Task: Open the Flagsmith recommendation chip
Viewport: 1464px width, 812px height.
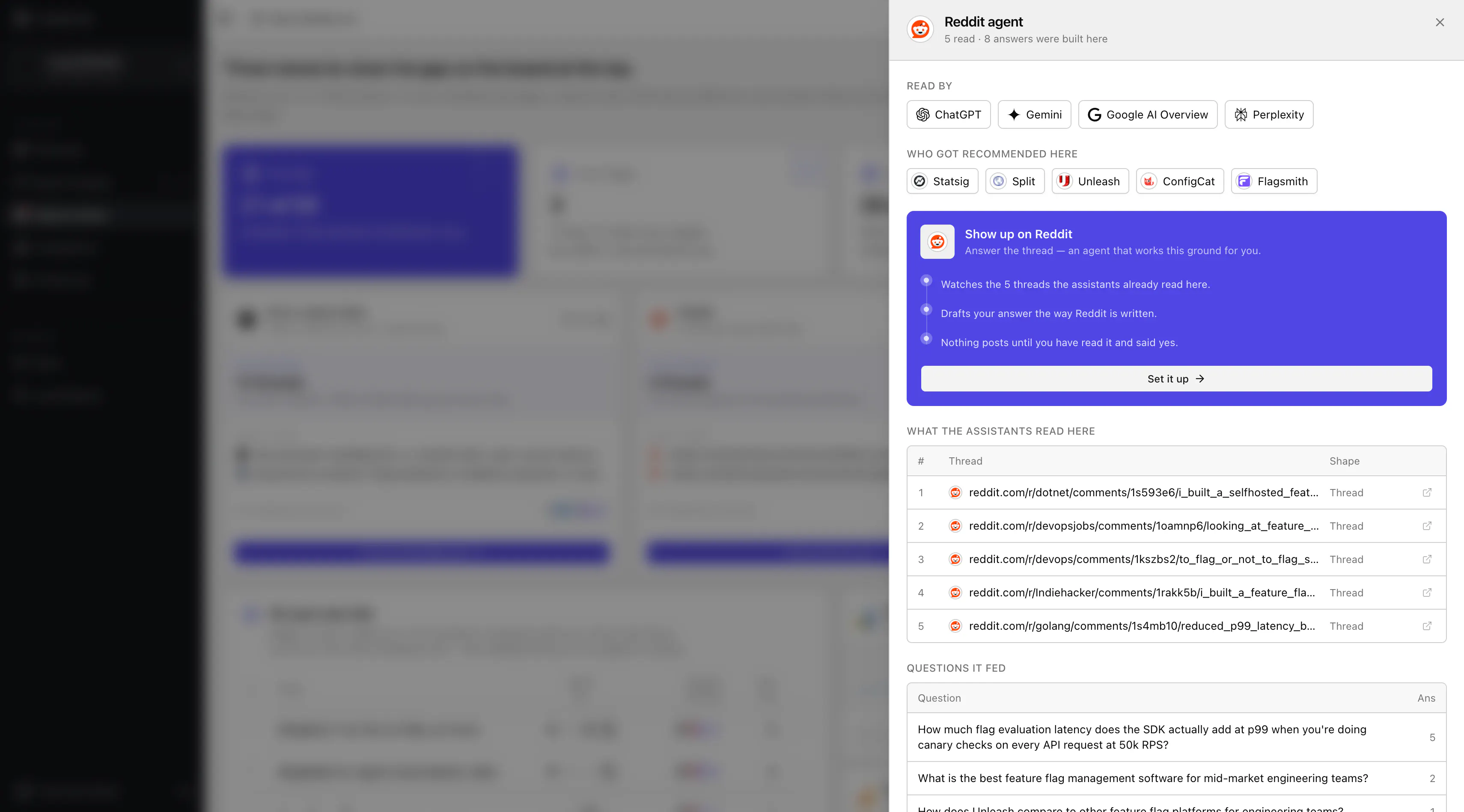Action: click(1274, 181)
